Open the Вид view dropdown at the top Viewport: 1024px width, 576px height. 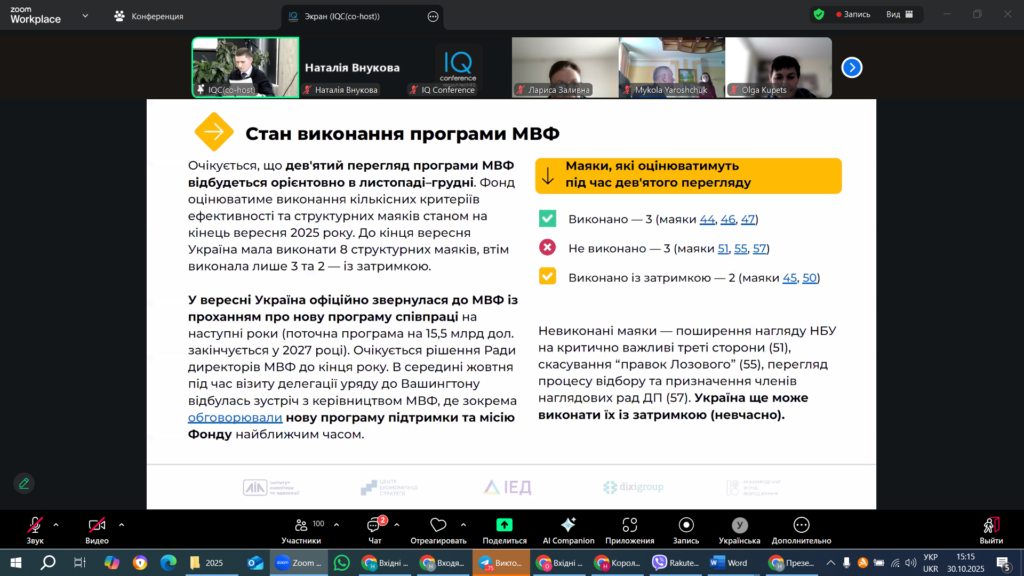coord(898,15)
